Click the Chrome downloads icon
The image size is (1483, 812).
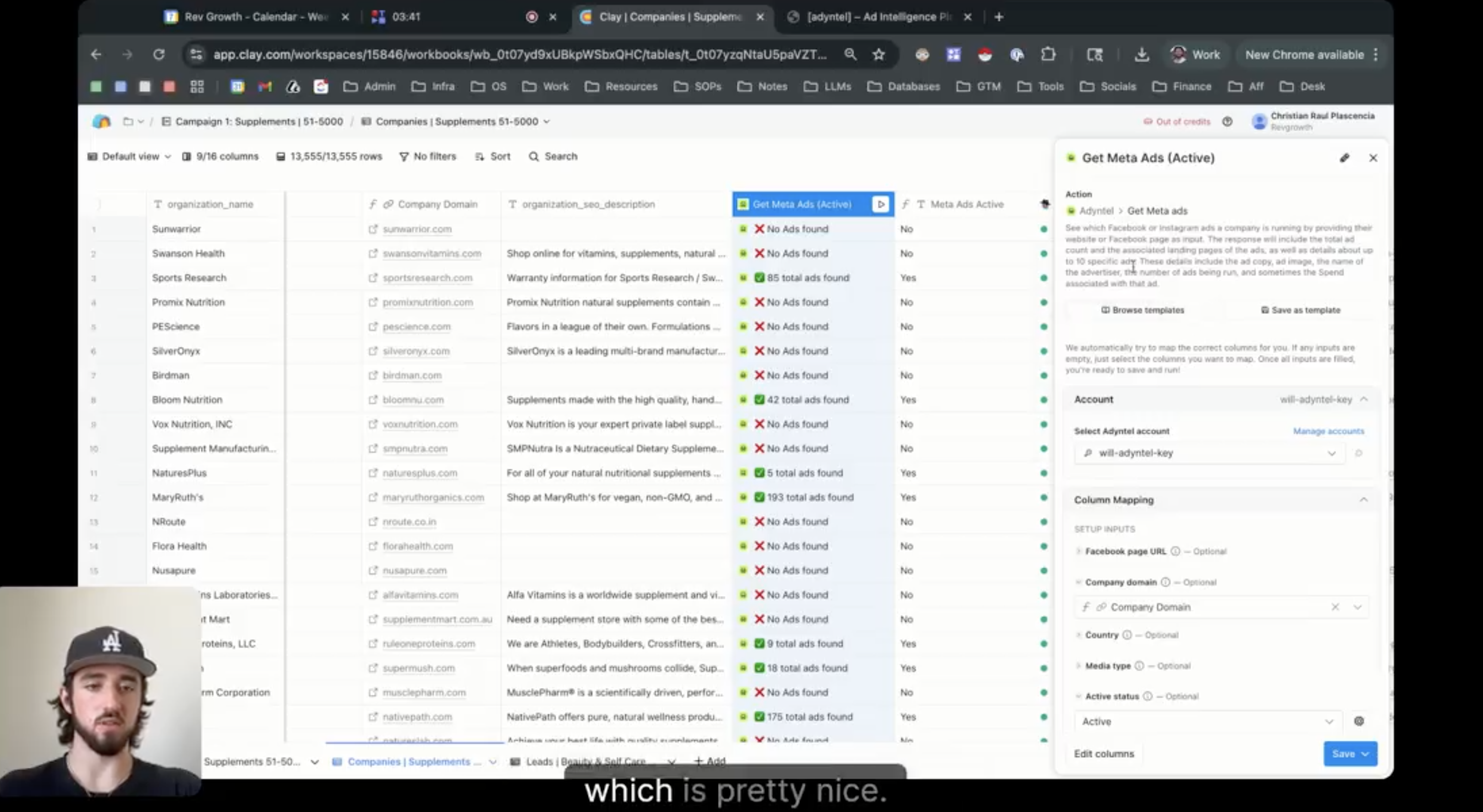pos(1142,55)
